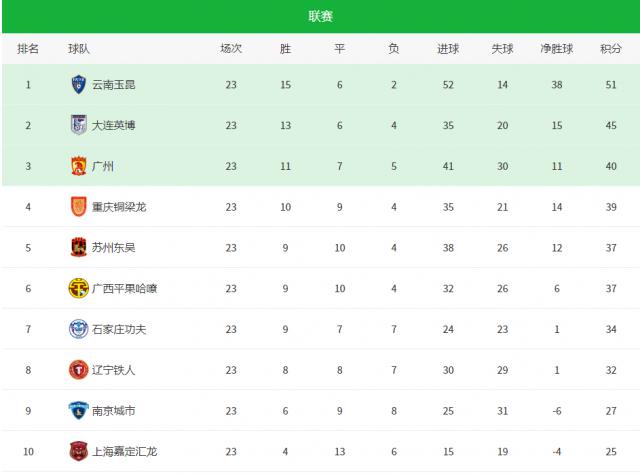Click the 广州 team crest icon
The width and height of the screenshot is (640, 475).
(x=78, y=166)
